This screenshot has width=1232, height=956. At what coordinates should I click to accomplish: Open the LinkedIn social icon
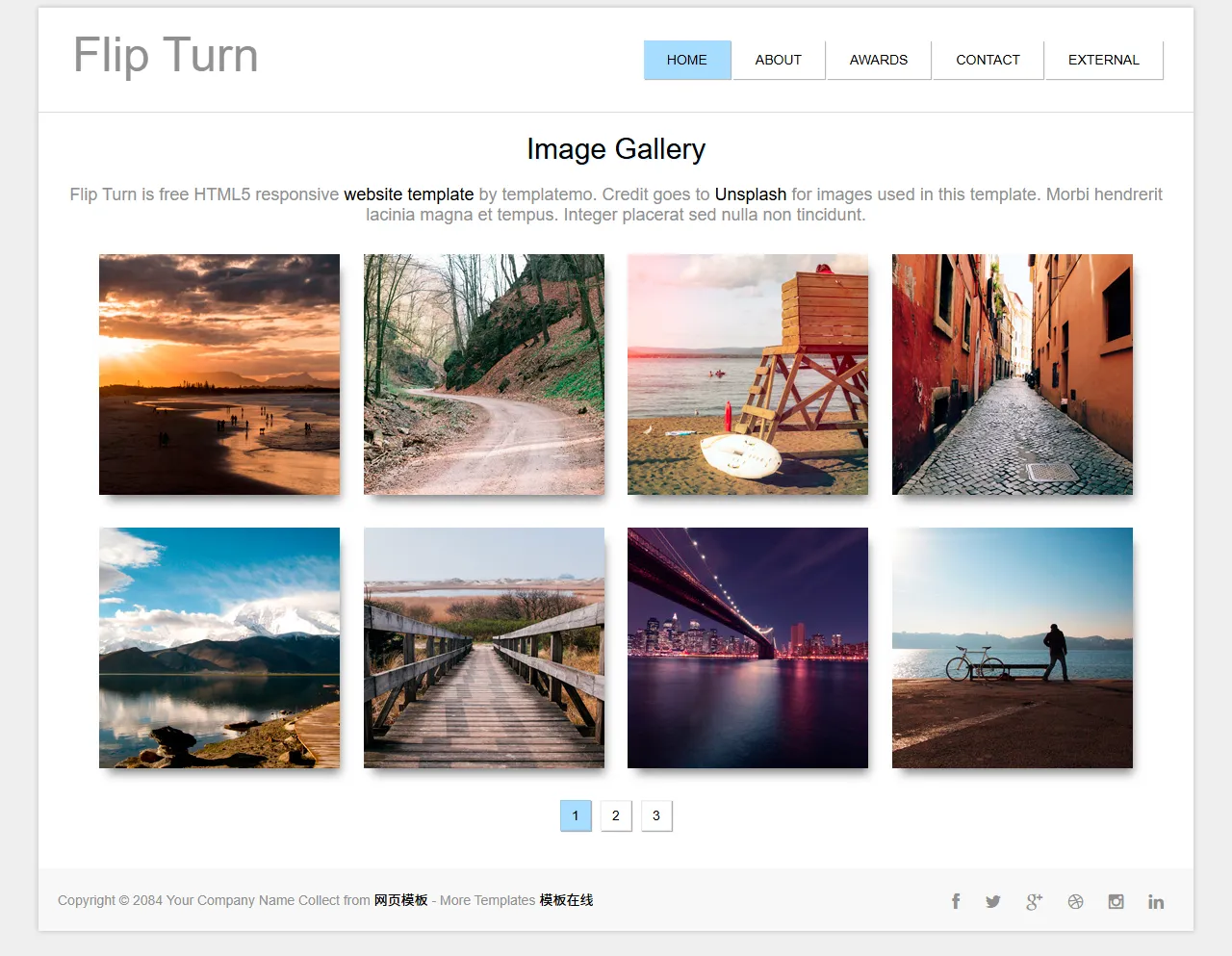1156,901
